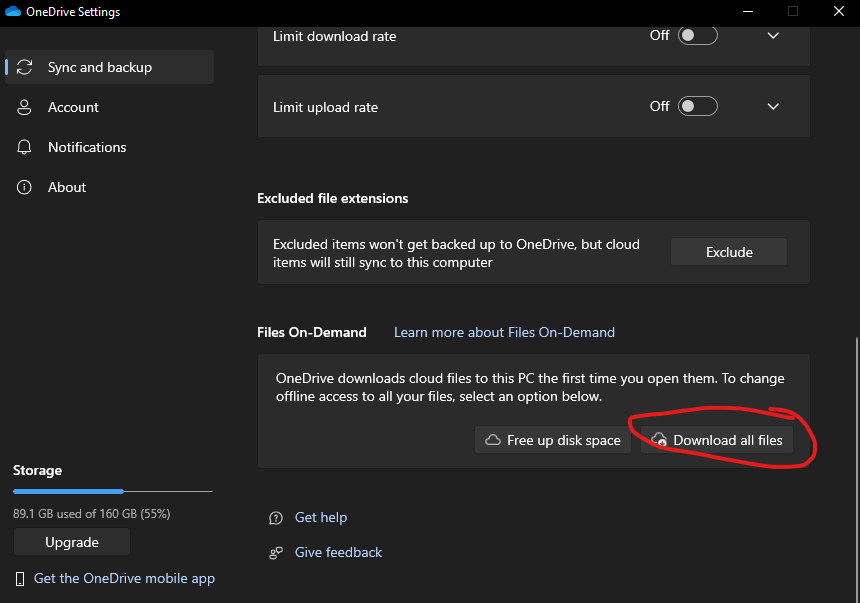860x603 pixels.
Task: Open the Sync and backup section
Action: [x=109, y=67]
